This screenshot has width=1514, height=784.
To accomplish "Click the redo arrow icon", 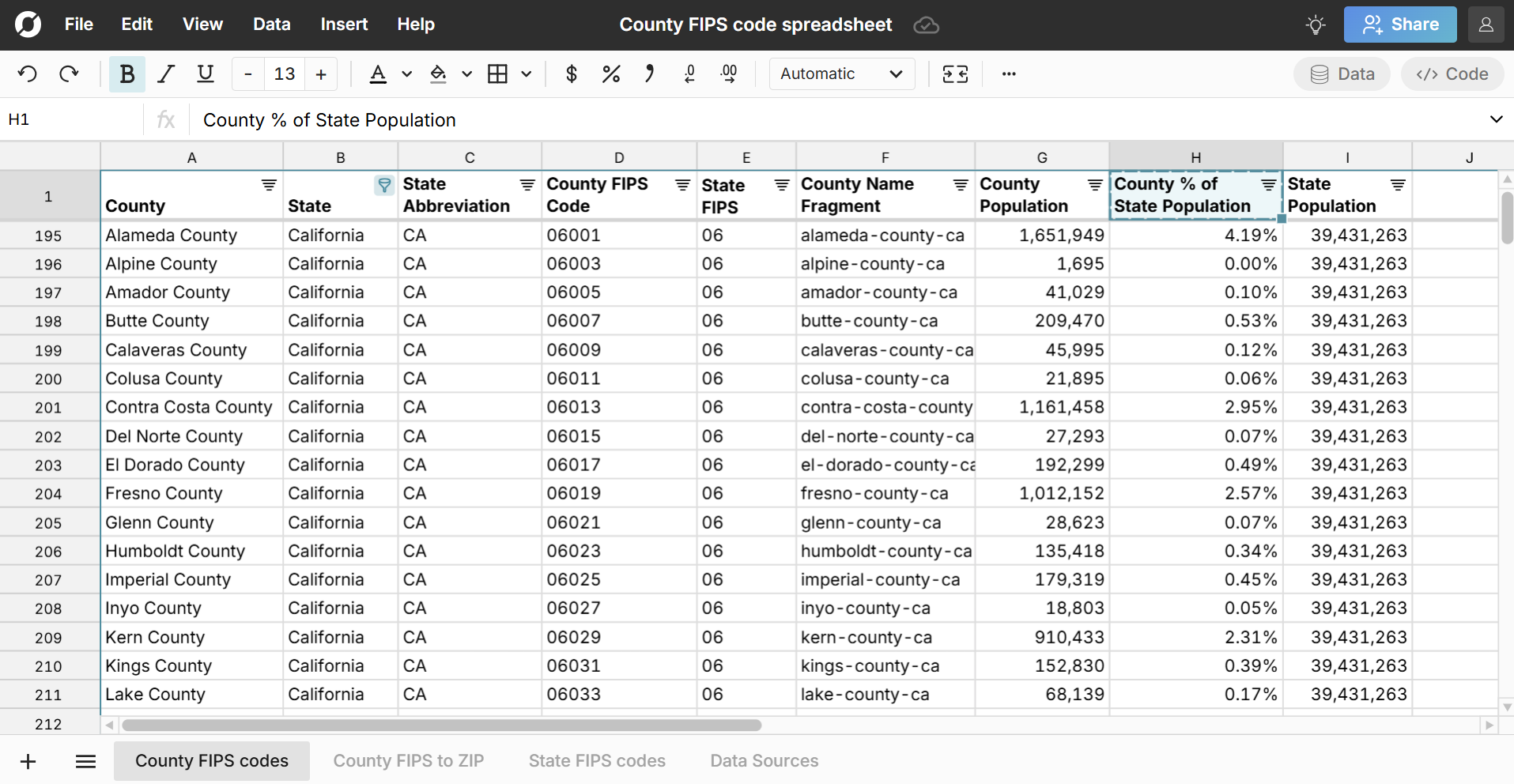I will [x=70, y=74].
